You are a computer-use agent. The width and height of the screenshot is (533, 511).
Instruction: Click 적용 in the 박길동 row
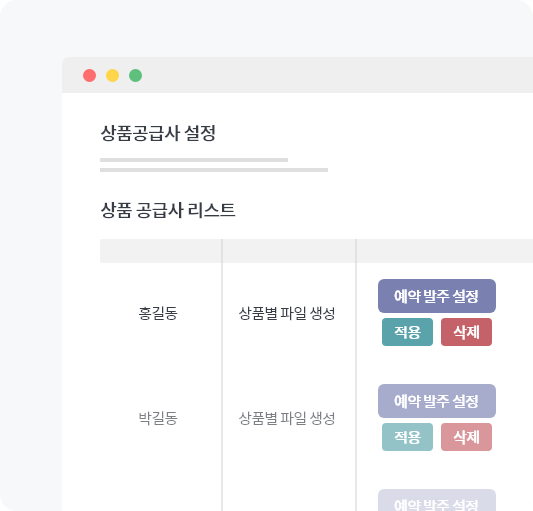(408, 437)
